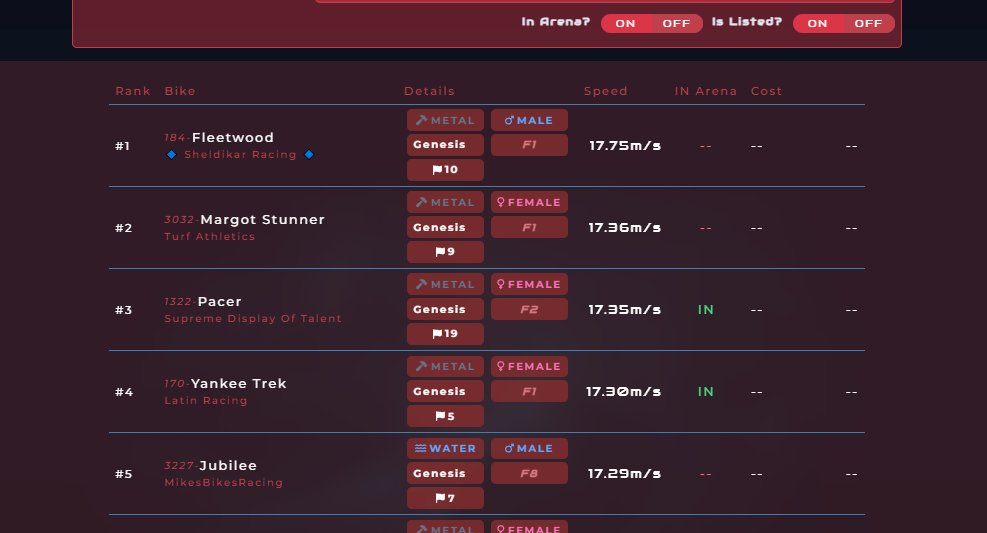Open Fleetwood bike link
Screen dimensions: 987x533
click(232, 137)
